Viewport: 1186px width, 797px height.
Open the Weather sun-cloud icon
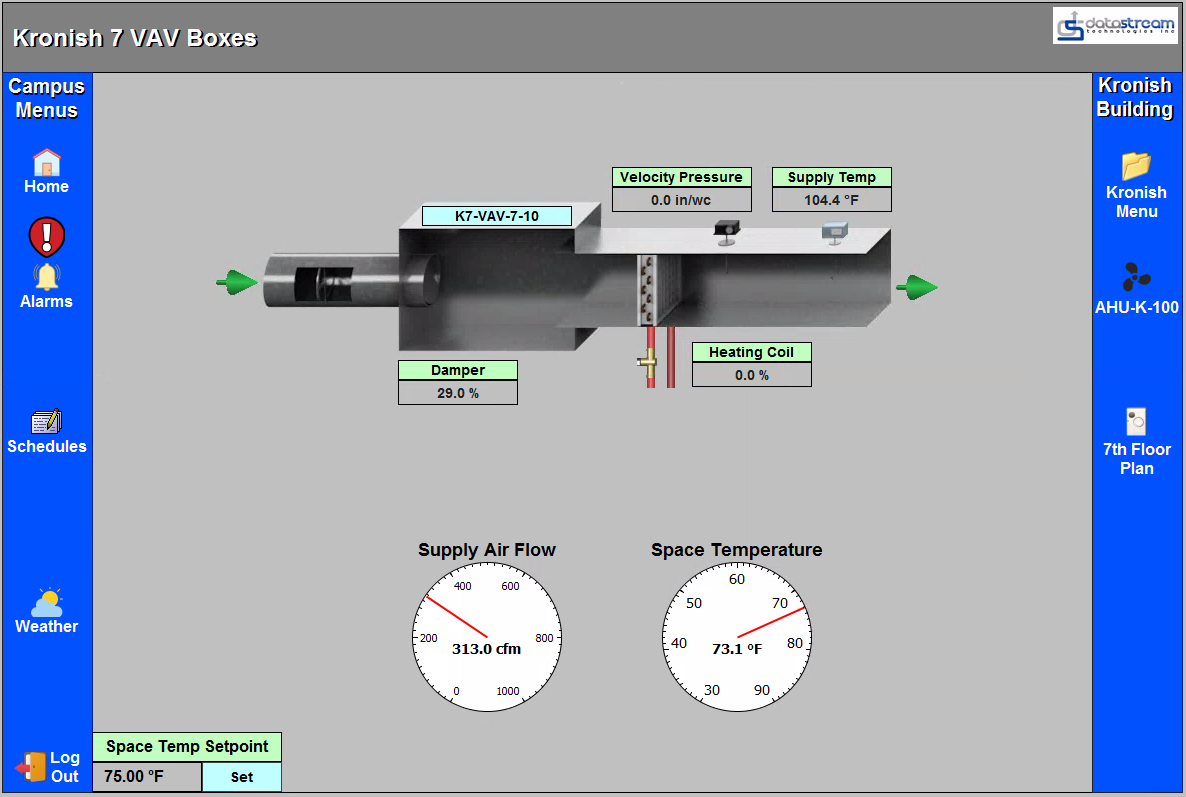coord(47,602)
